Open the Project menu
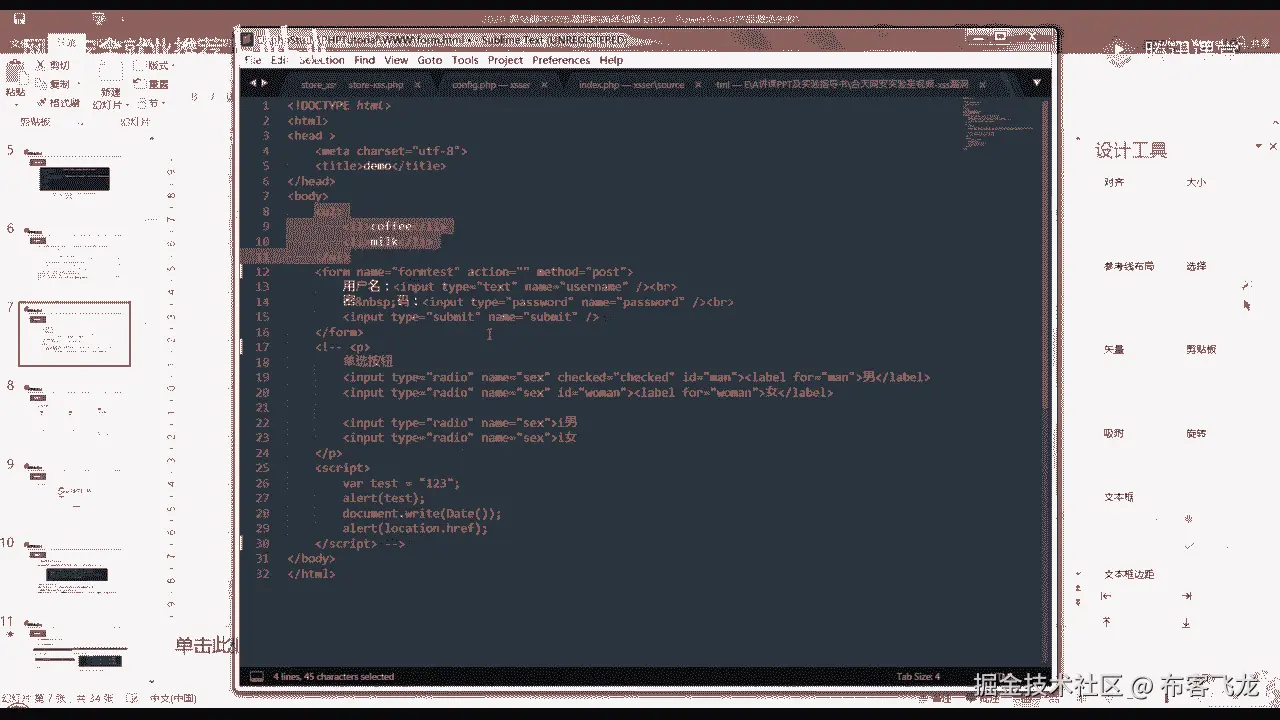 (505, 60)
